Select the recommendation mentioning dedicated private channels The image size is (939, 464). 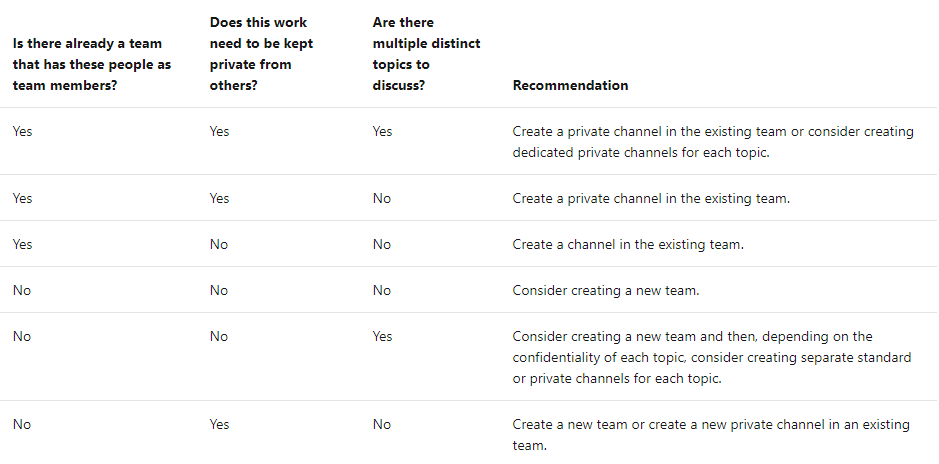[x=712, y=142]
